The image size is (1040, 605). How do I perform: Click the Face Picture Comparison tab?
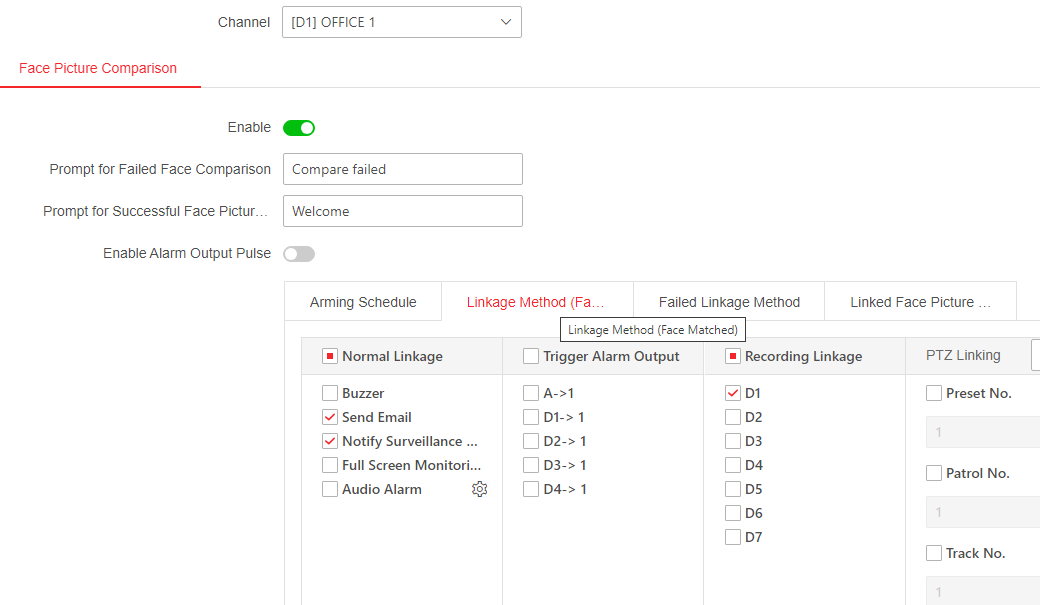pos(98,69)
